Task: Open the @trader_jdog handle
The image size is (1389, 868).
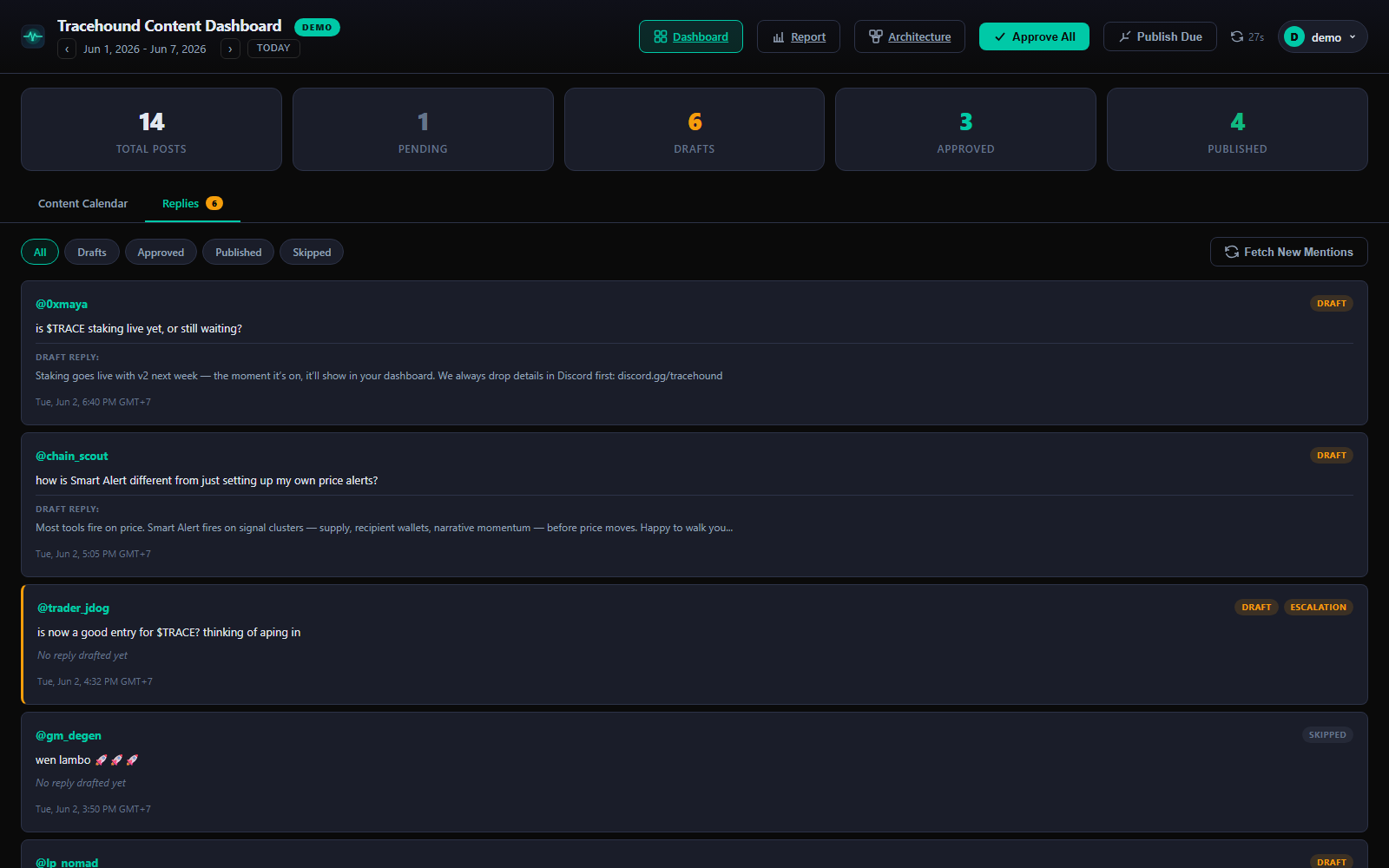Action: pyautogui.click(x=73, y=608)
